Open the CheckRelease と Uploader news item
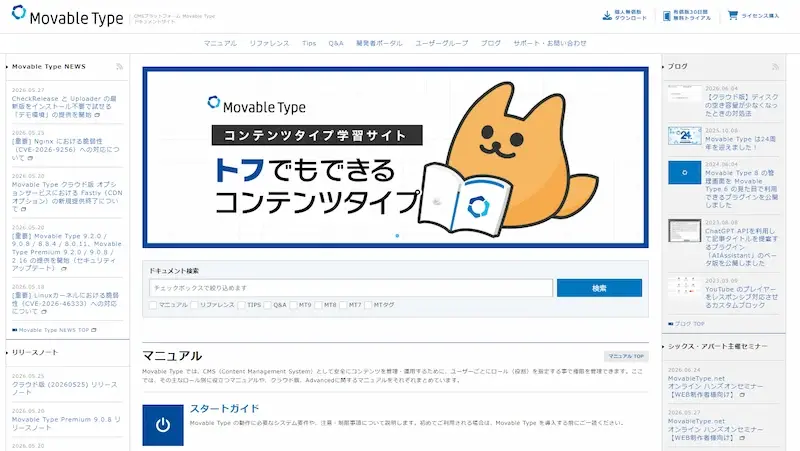Image resolution: width=800 pixels, height=451 pixels. [x=65, y=107]
